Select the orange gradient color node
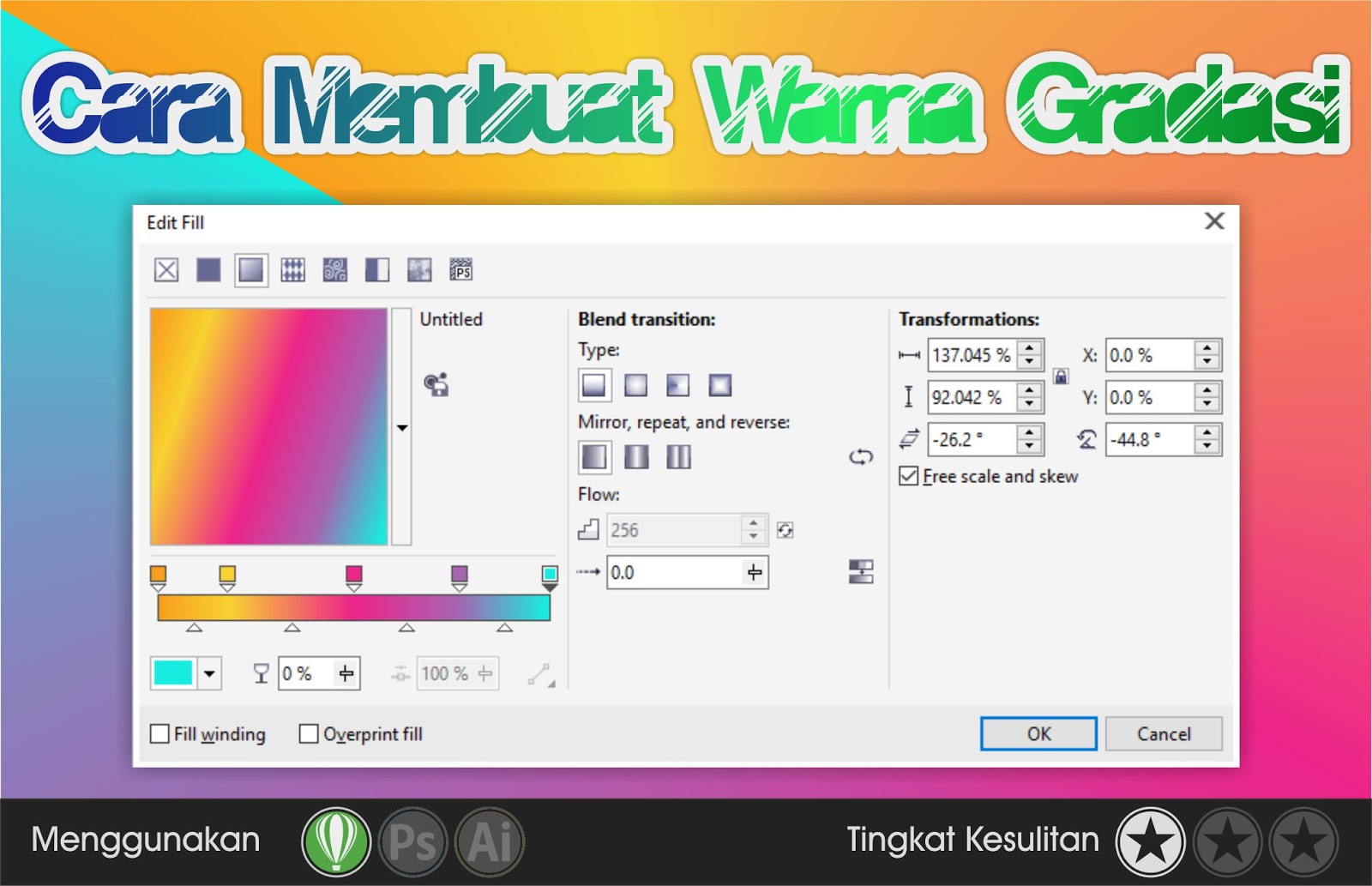This screenshot has width=1372, height=886. click(x=158, y=578)
